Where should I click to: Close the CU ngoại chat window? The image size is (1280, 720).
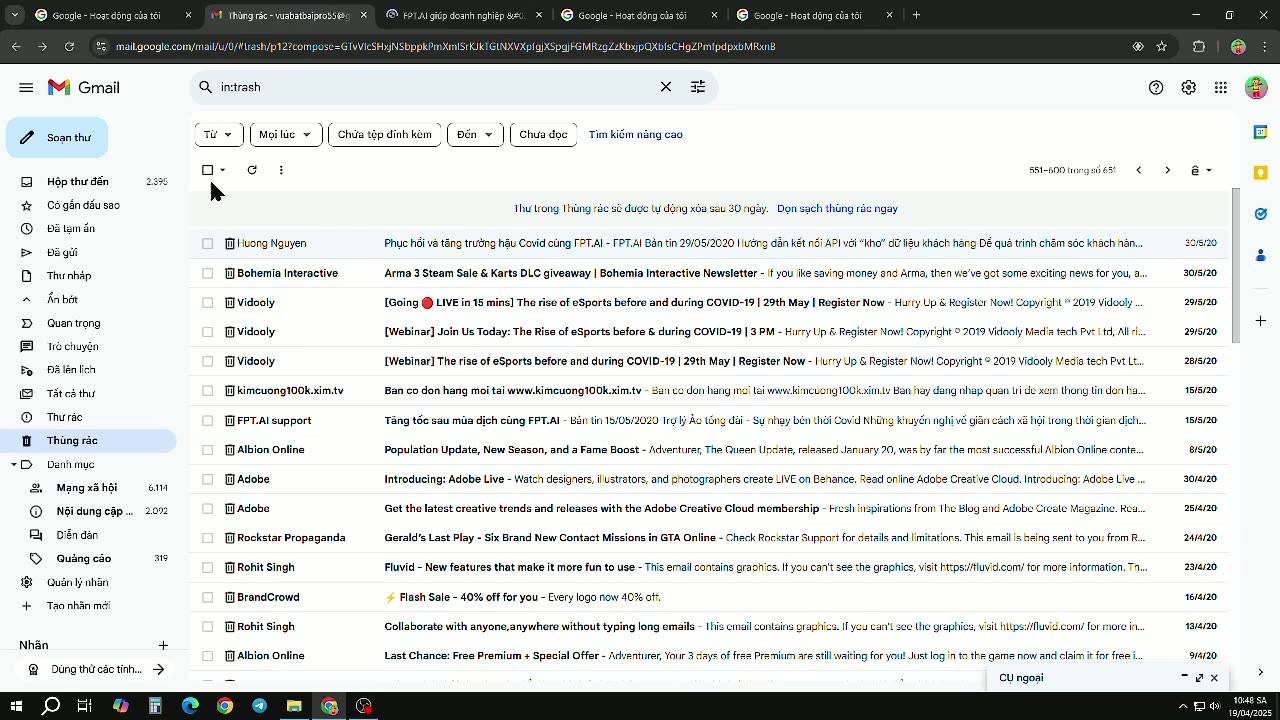[x=1214, y=678]
